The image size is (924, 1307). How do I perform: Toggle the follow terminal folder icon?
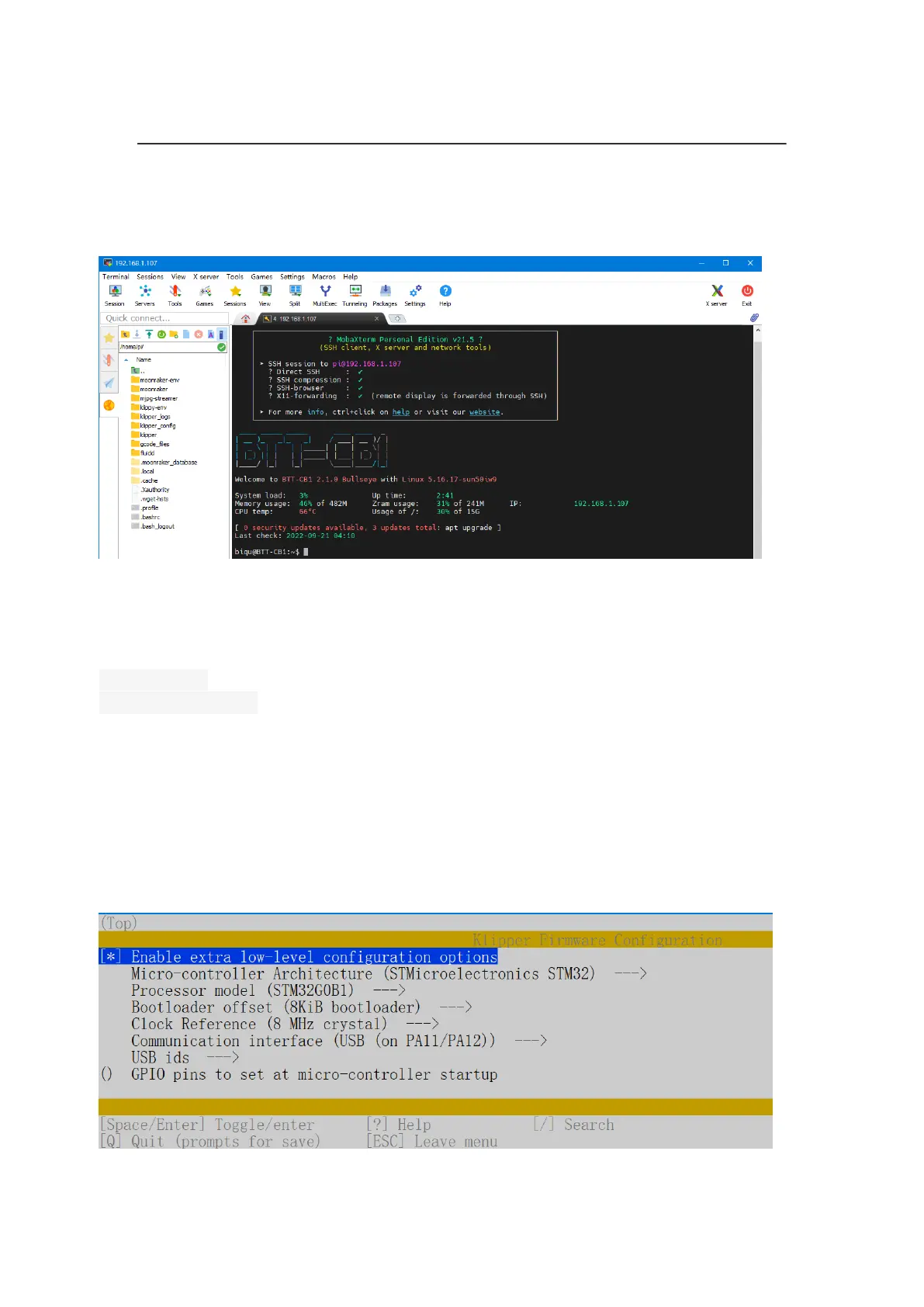click(x=221, y=335)
